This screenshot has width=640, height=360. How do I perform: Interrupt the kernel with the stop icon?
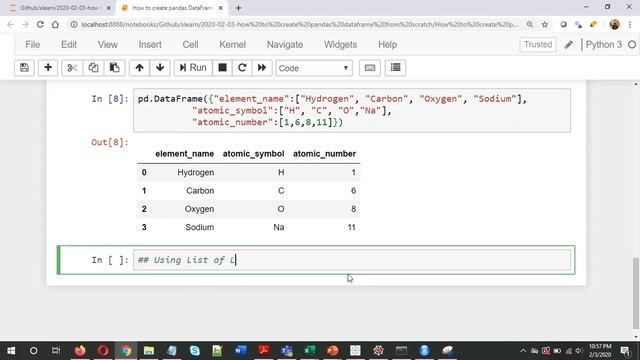pyautogui.click(x=222, y=68)
